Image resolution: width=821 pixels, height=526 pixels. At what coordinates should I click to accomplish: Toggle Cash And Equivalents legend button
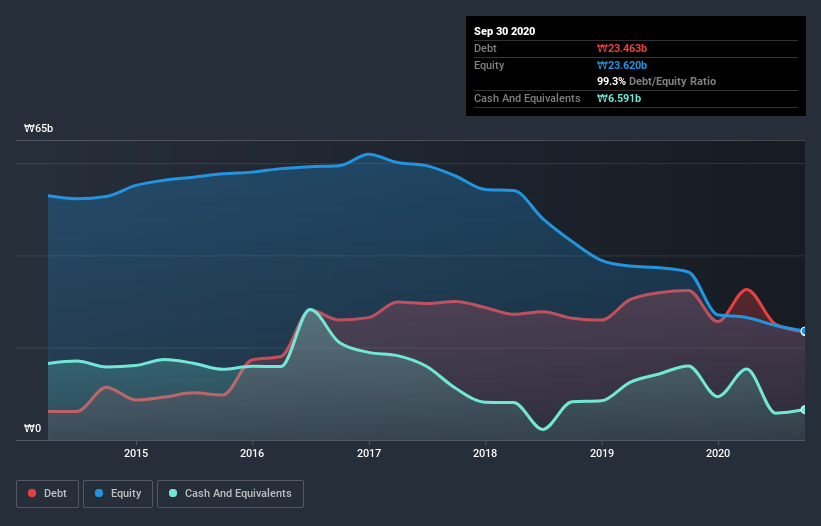click(x=230, y=494)
